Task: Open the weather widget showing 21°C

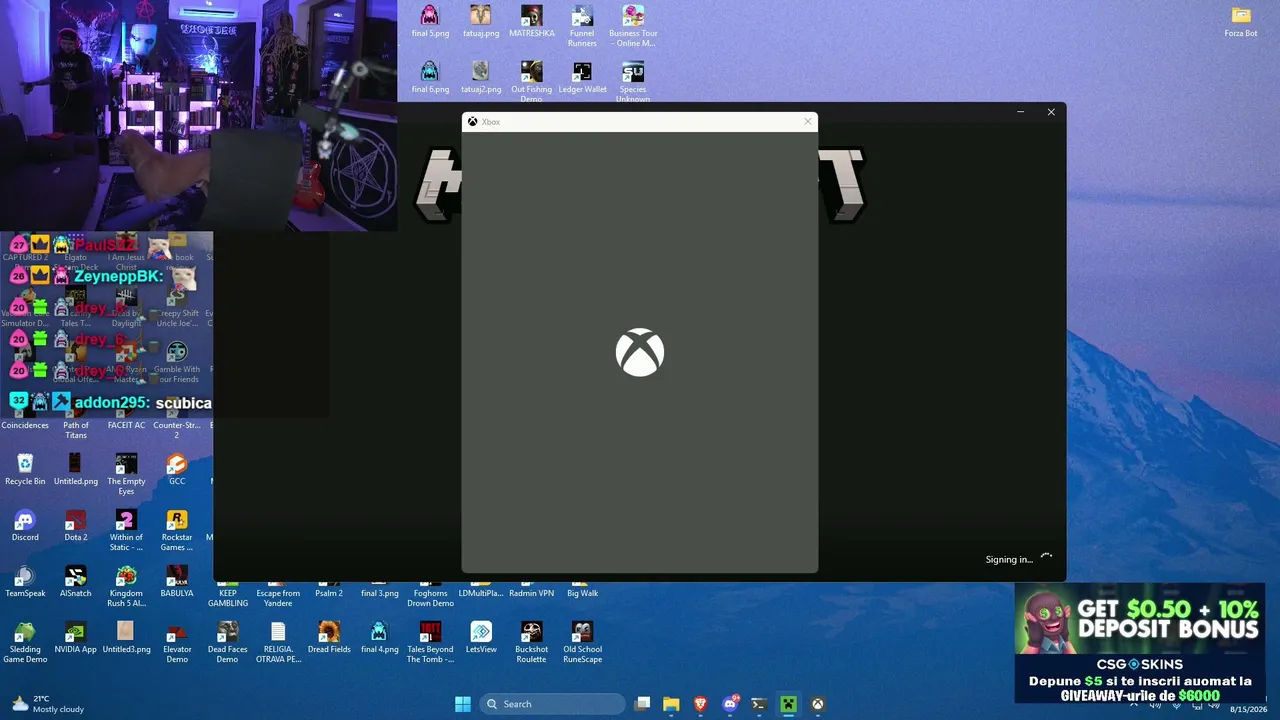Action: pyautogui.click(x=47, y=704)
